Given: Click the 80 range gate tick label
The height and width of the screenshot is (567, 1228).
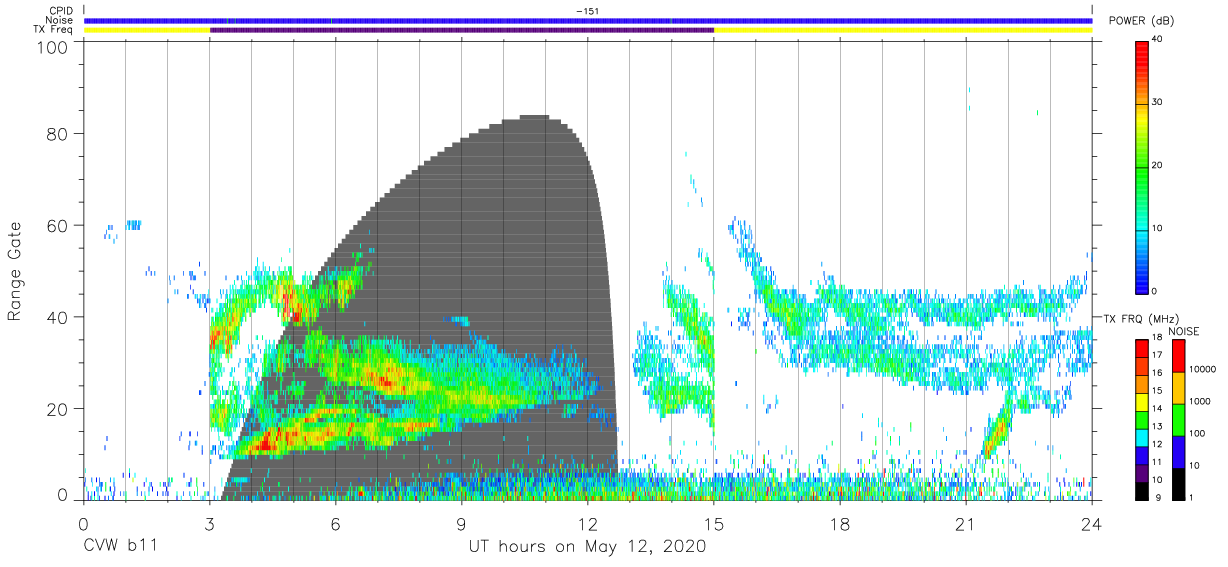Looking at the screenshot, I should [x=58, y=134].
